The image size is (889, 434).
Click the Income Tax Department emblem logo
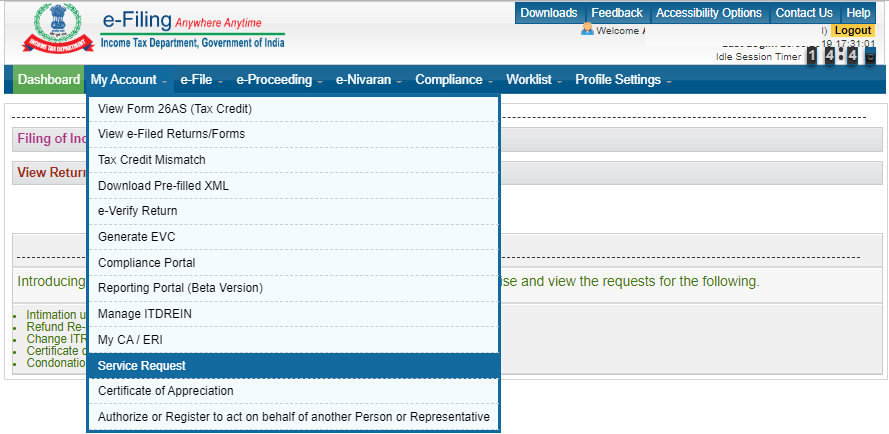point(57,28)
